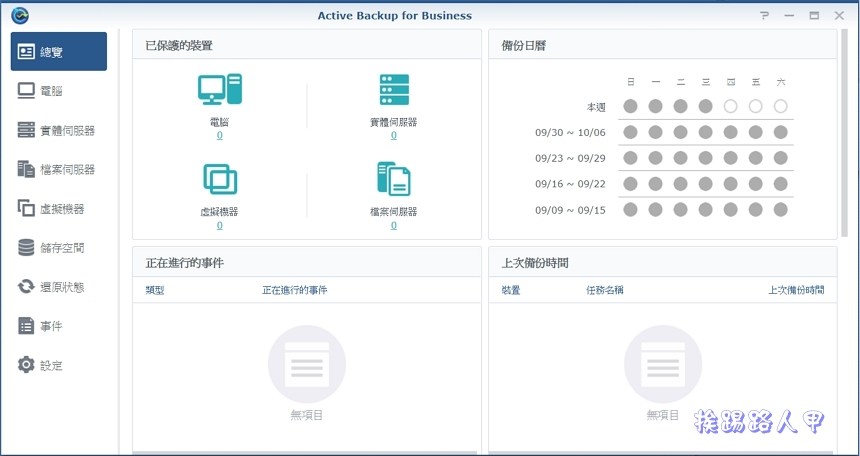Click Thursday's empty circle in 本週 row
The image size is (860, 456).
[730, 106]
